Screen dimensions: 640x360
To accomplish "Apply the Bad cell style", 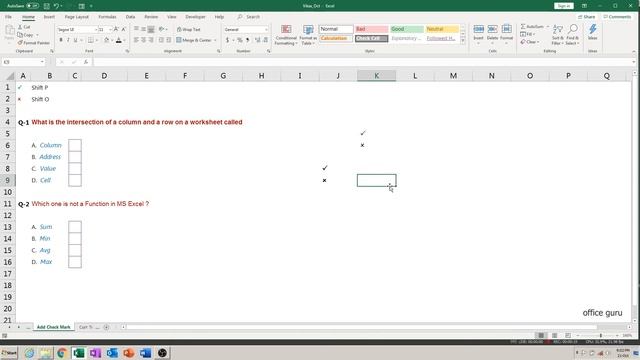I will click(x=371, y=29).
